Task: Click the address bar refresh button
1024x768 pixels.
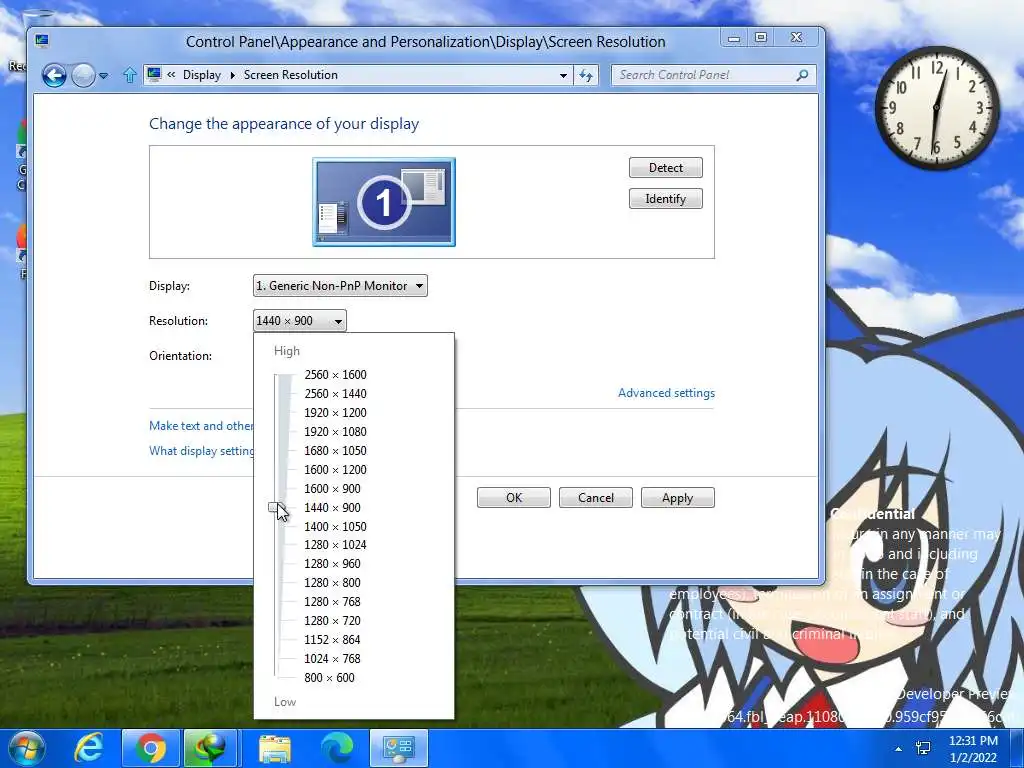Action: tap(586, 75)
